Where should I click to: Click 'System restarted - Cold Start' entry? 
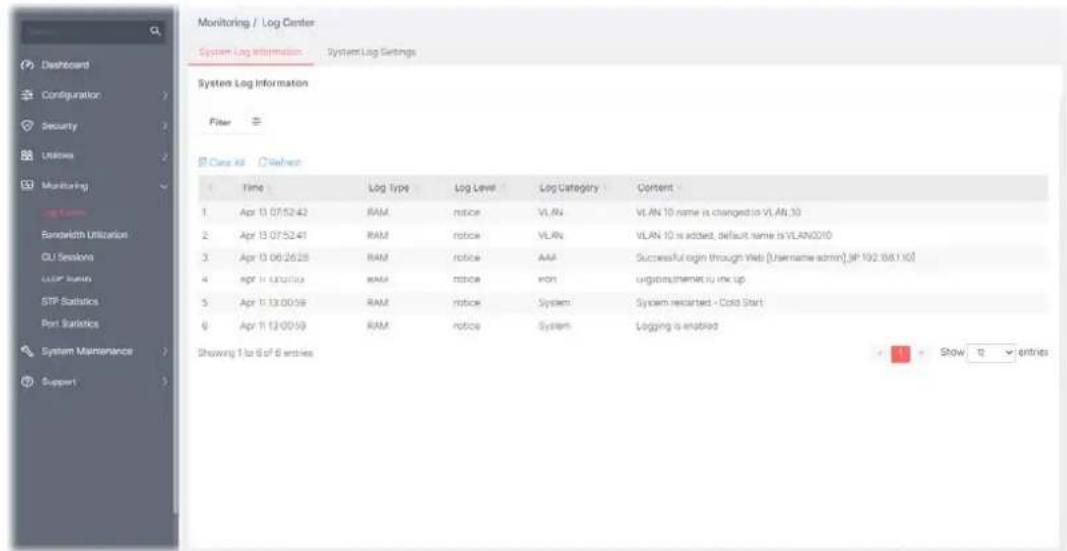[x=700, y=301]
